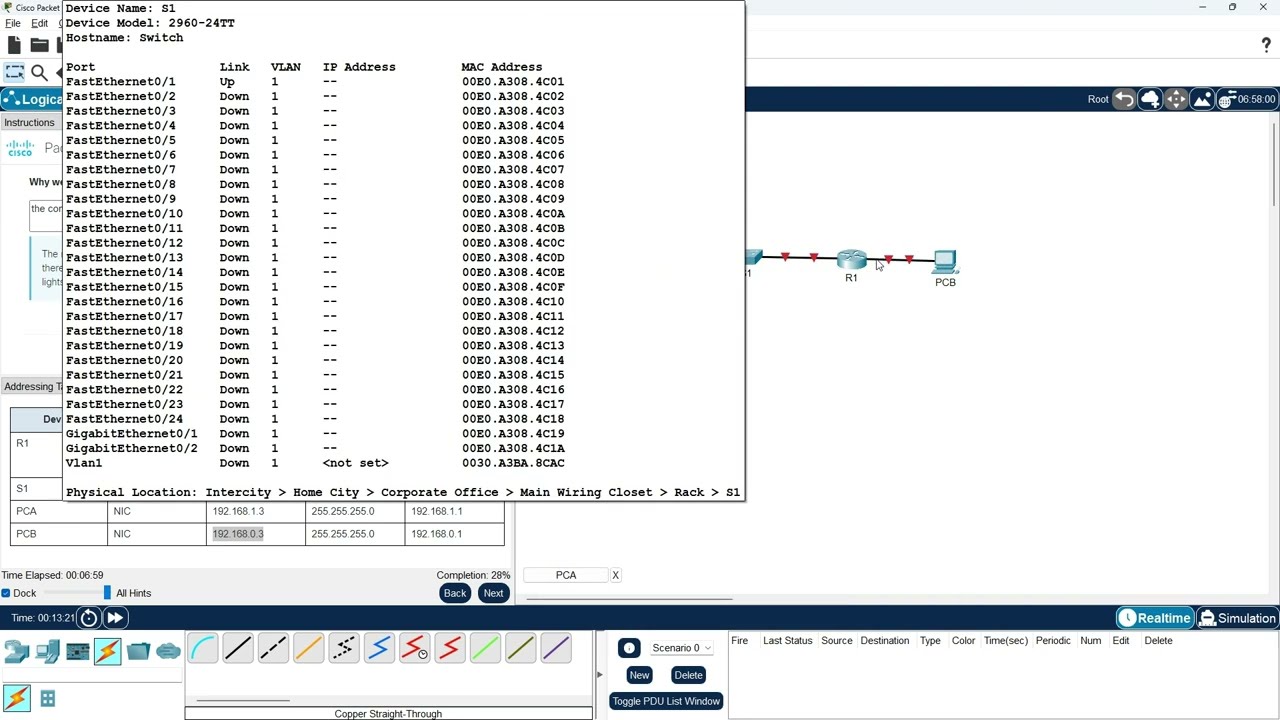The width and height of the screenshot is (1280, 720).
Task: Select the PCA tab
Action: [x=566, y=575]
